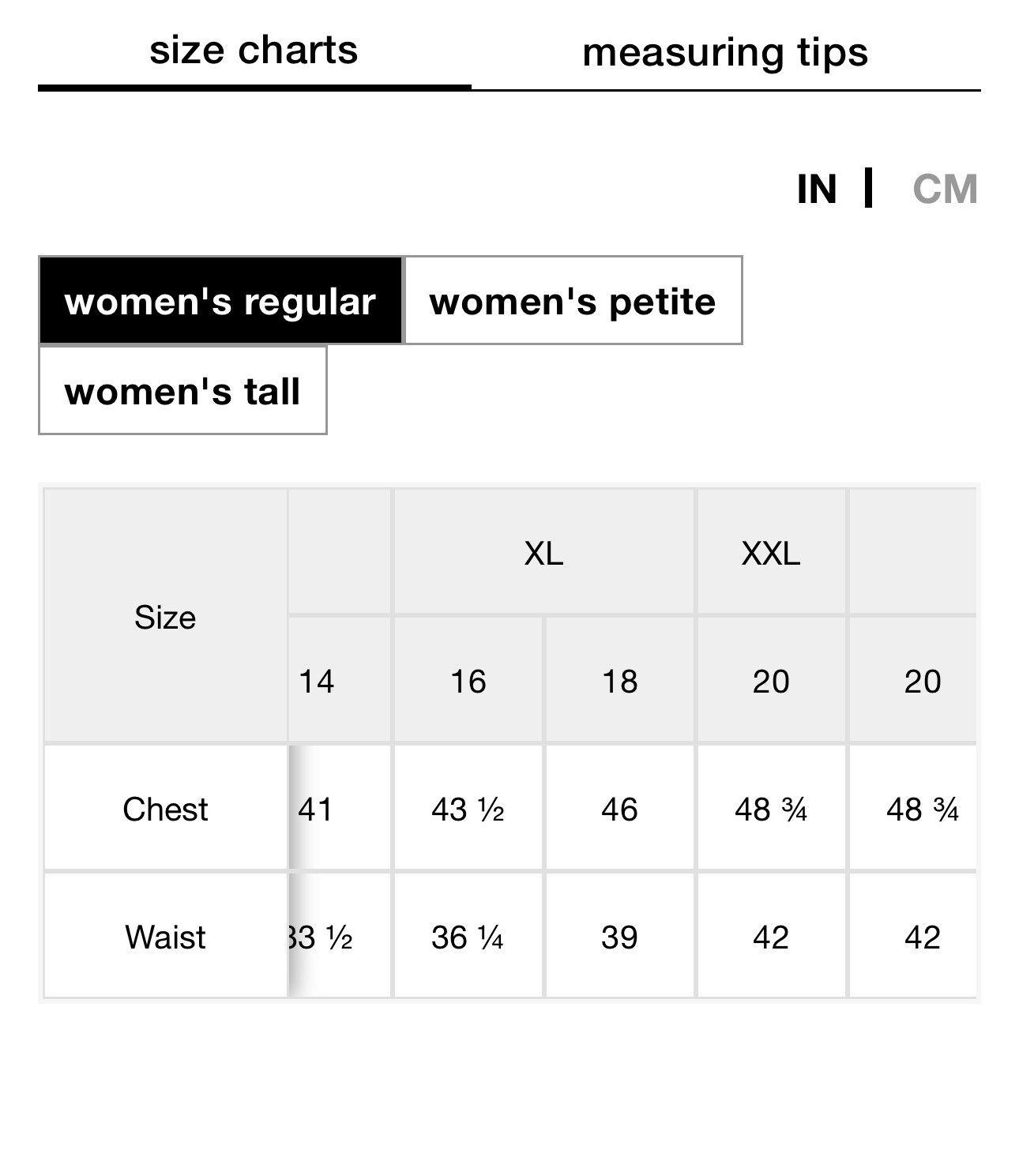1019x1176 pixels.
Task: Tap the size 18 header cell
Action: (x=619, y=681)
